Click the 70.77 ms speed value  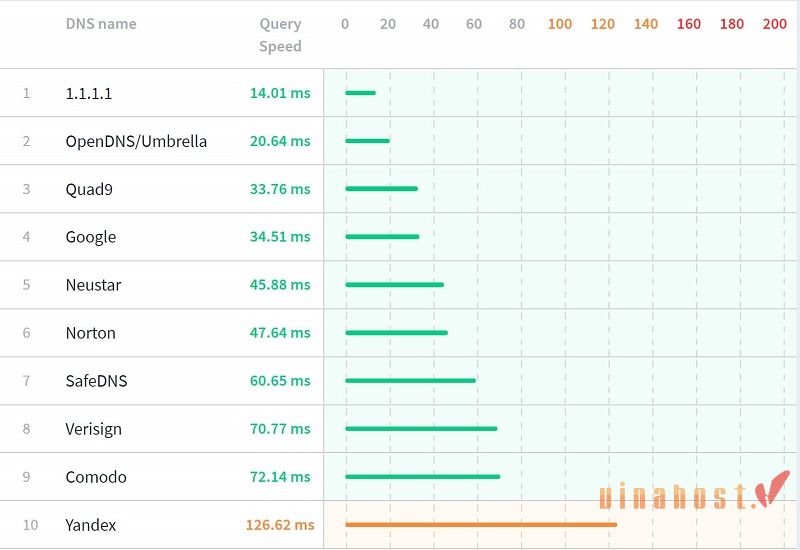(280, 429)
